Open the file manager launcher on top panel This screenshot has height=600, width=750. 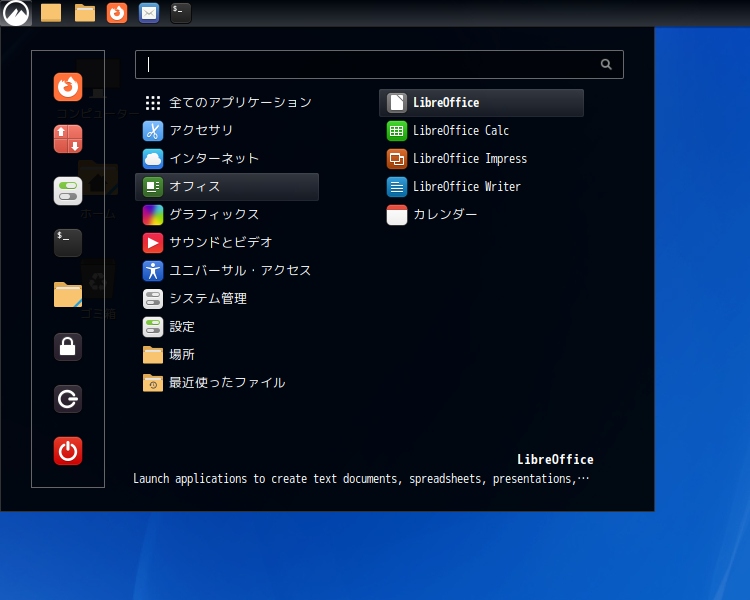click(x=85, y=13)
